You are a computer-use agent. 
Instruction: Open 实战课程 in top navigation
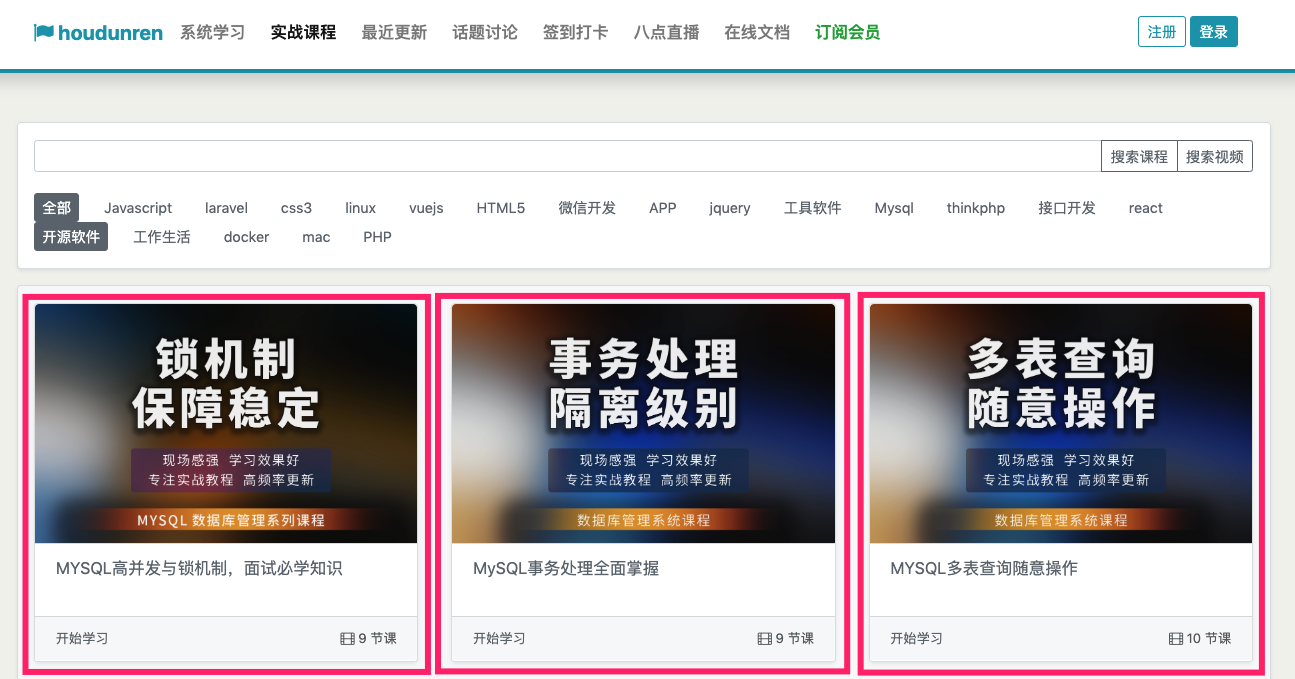303,32
